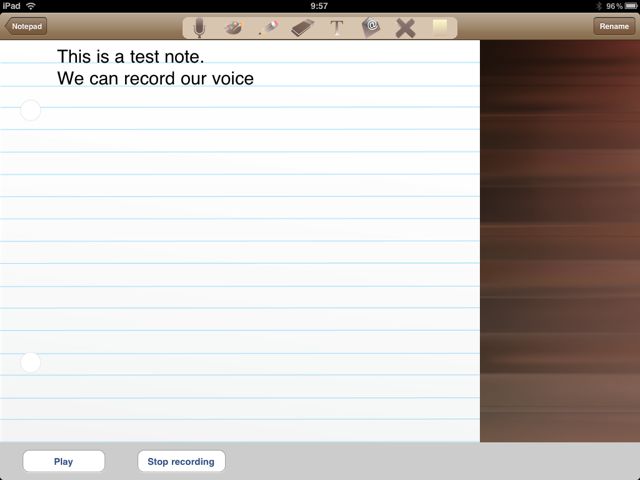This screenshot has width=640, height=480.
Task: Choose the T text tool
Action: (336, 28)
